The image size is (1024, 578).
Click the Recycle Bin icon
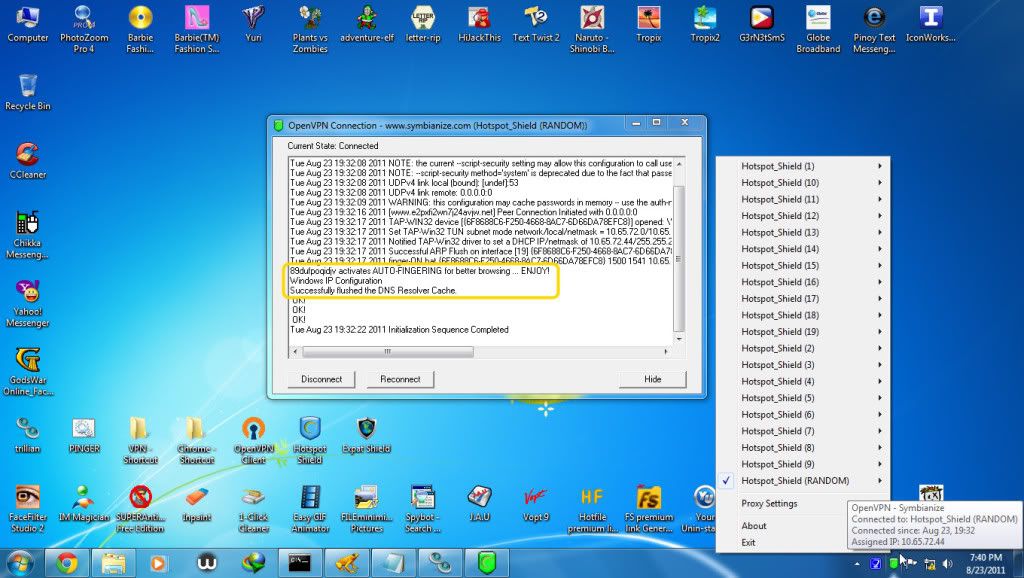pyautogui.click(x=27, y=92)
